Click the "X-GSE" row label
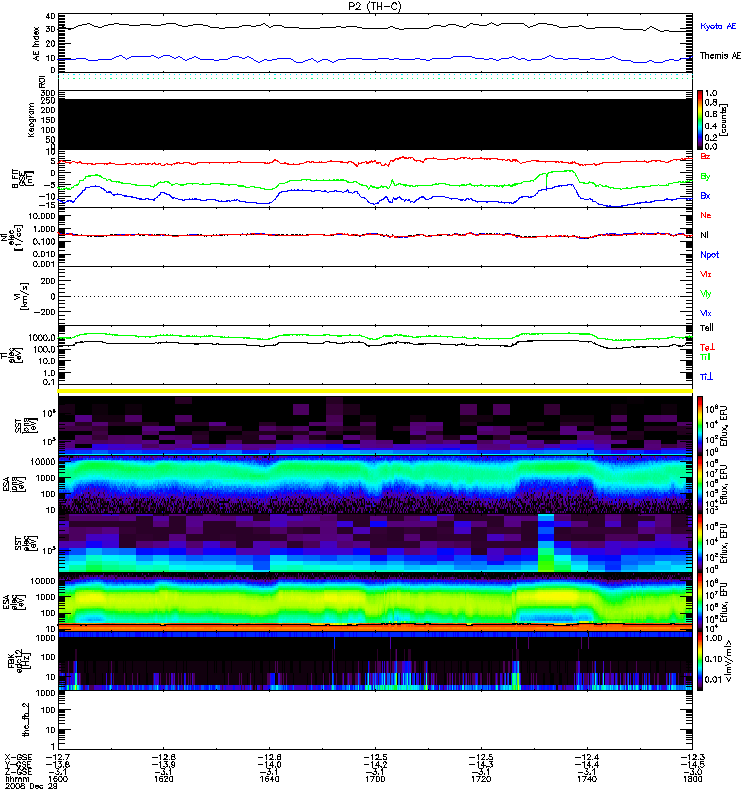Screen dimensions: 750x800 pos(18,757)
